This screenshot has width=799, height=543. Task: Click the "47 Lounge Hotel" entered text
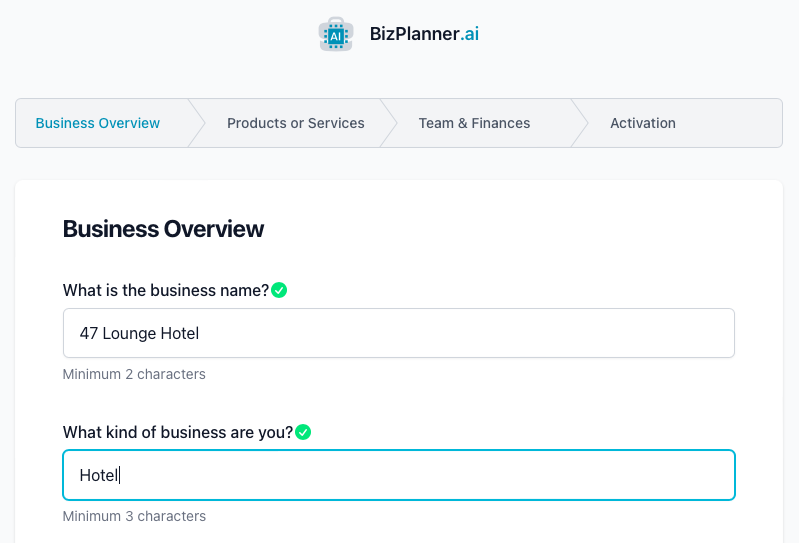click(x=139, y=333)
